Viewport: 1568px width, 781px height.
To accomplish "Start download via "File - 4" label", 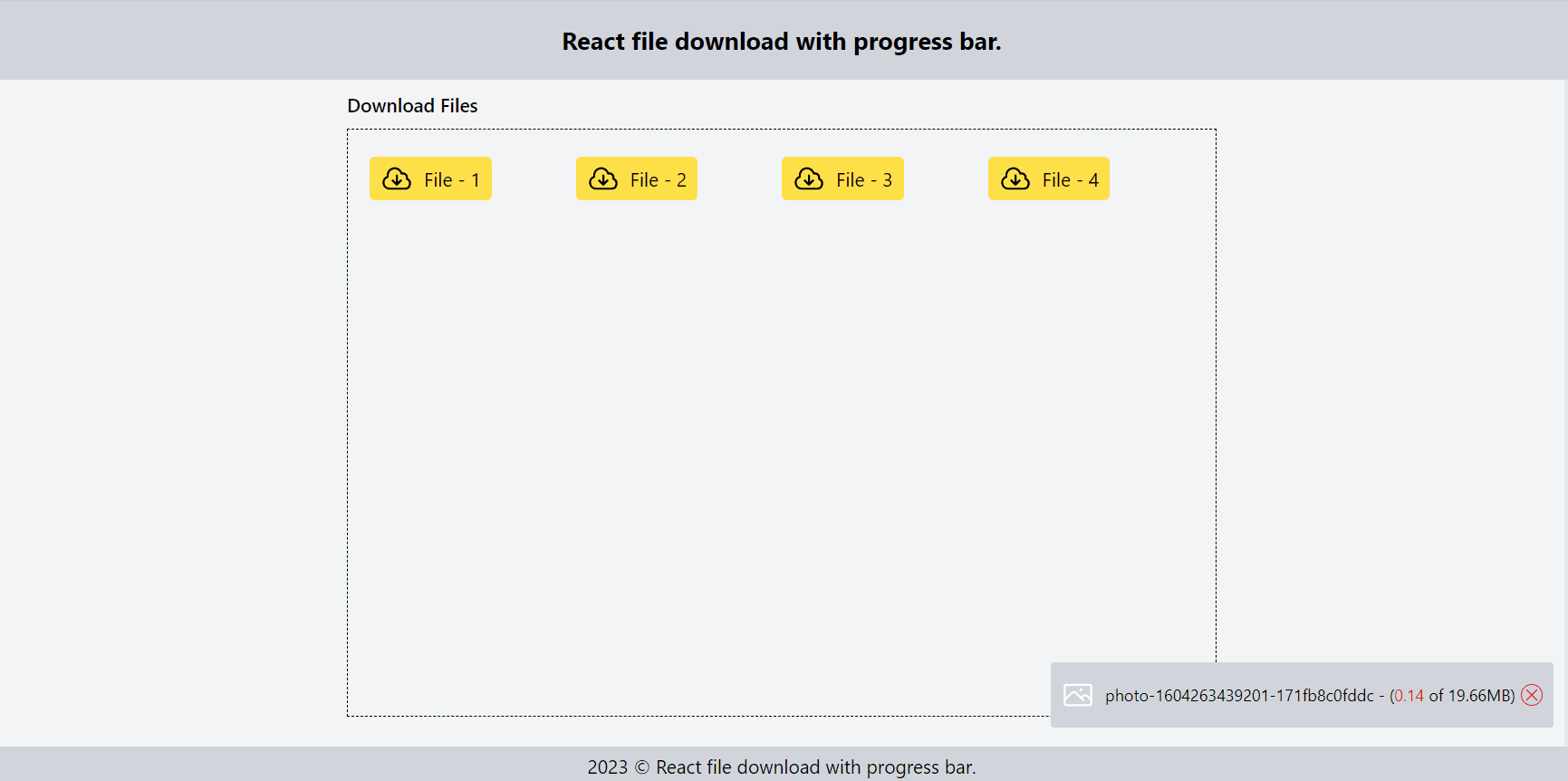I will pos(1070,180).
